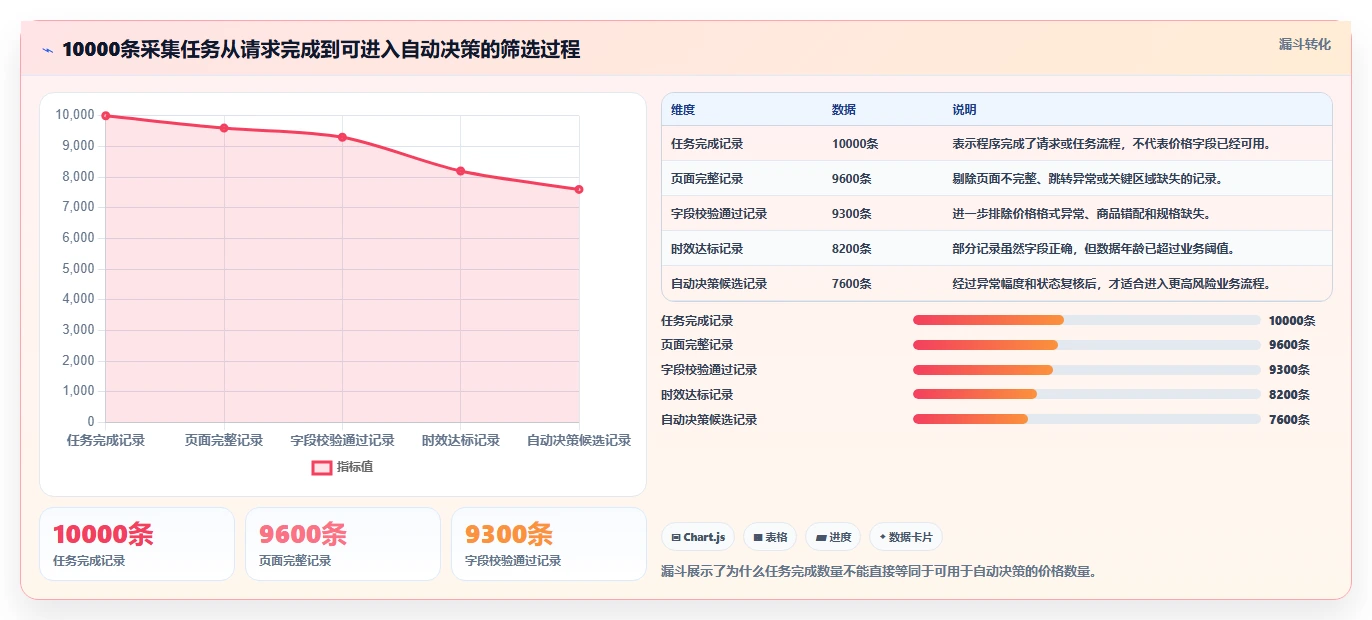The image size is (1372, 620).
Task: Click the description starting 进一步排除价格格式异常
Action: 1082,214
